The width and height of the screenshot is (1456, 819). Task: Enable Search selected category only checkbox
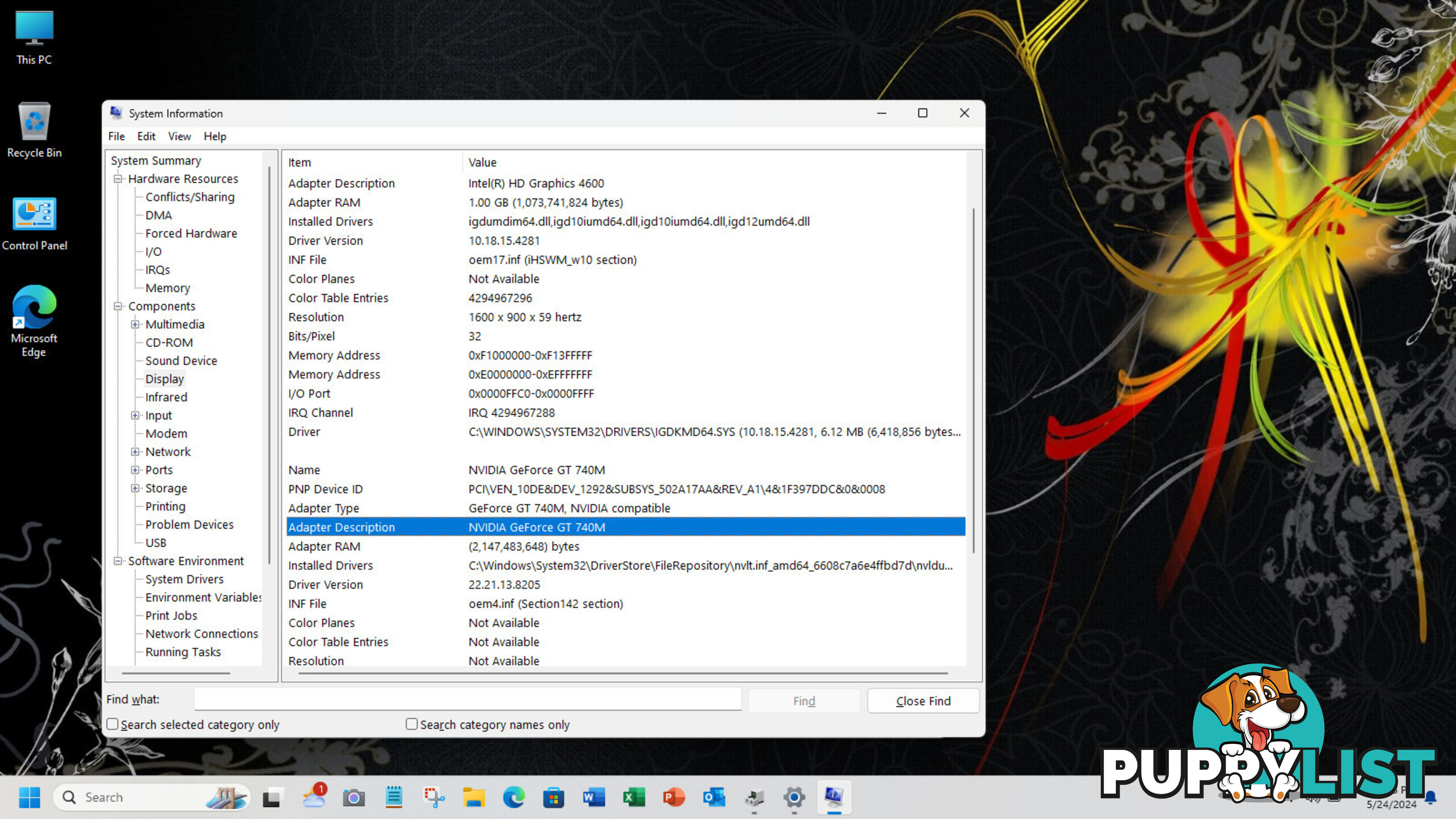pyautogui.click(x=112, y=724)
